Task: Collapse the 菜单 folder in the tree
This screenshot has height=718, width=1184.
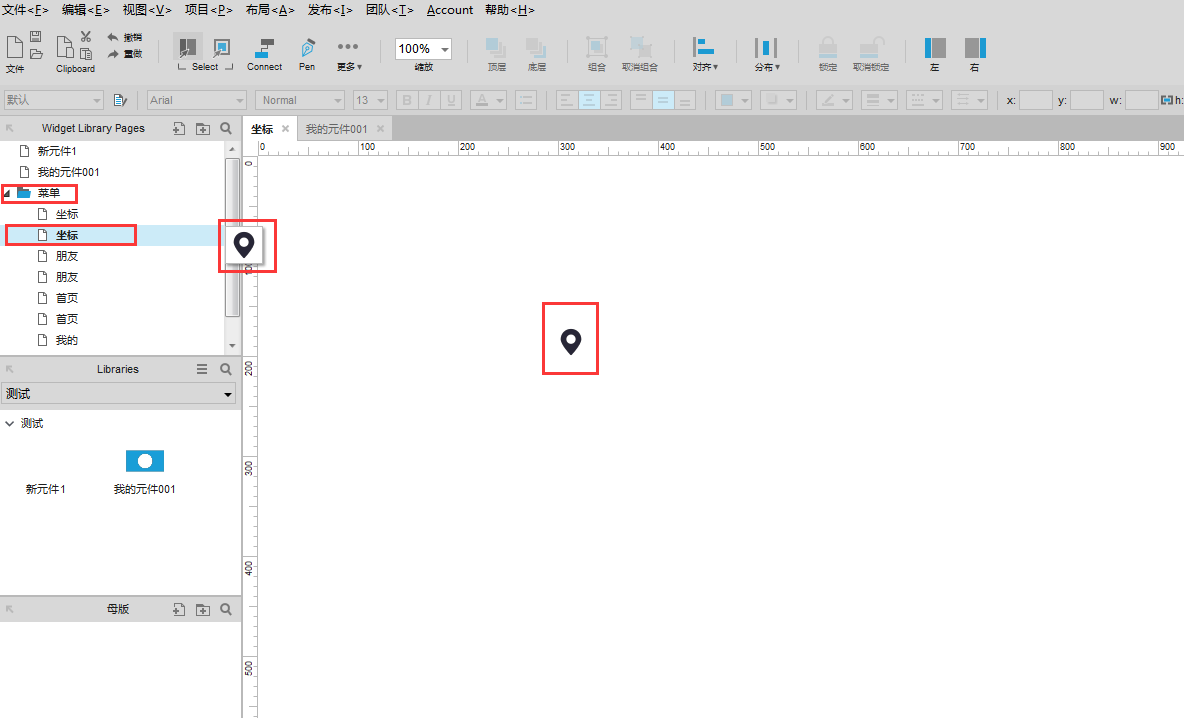Action: (x=8, y=193)
